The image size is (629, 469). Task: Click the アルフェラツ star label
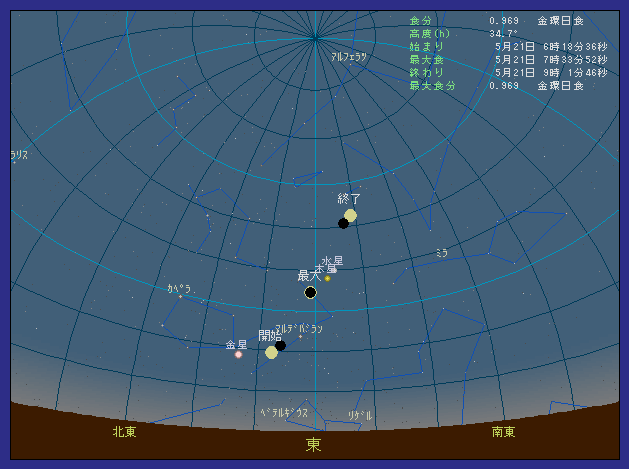pos(349,57)
